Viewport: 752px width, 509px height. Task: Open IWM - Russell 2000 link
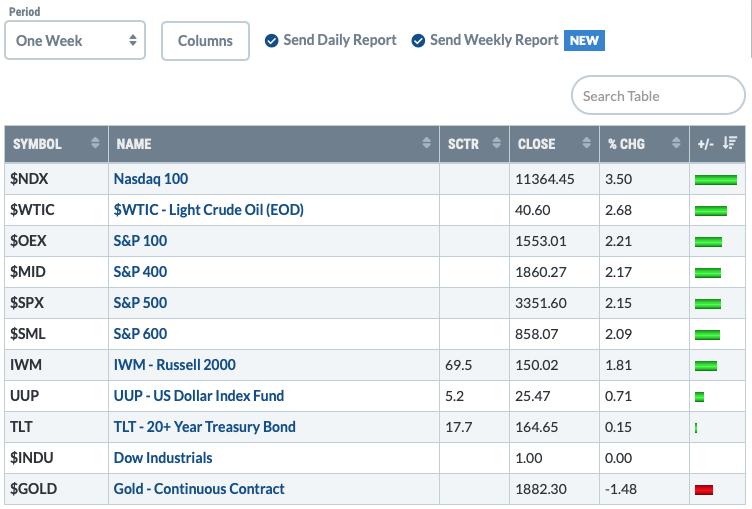[x=175, y=365]
